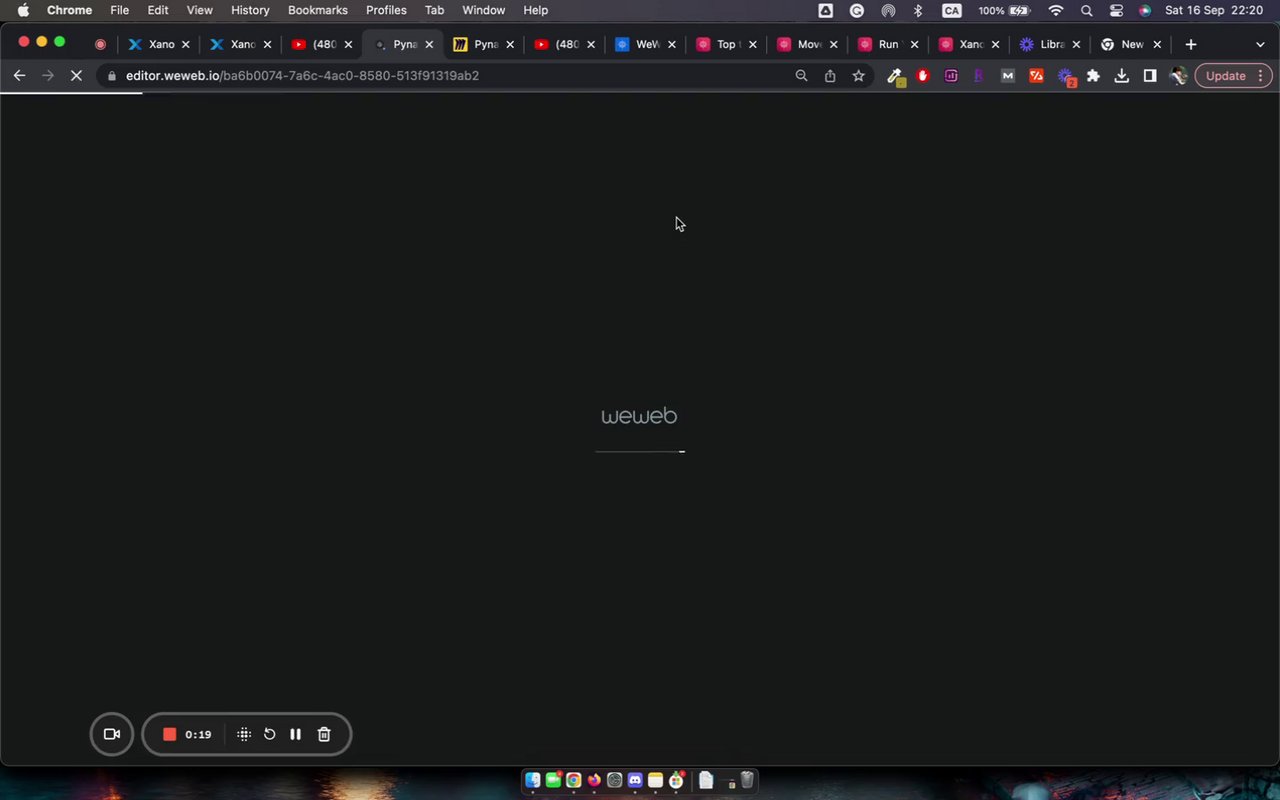This screenshot has height=800, width=1280.
Task: Open Control Center in the menu bar
Action: [x=1116, y=10]
